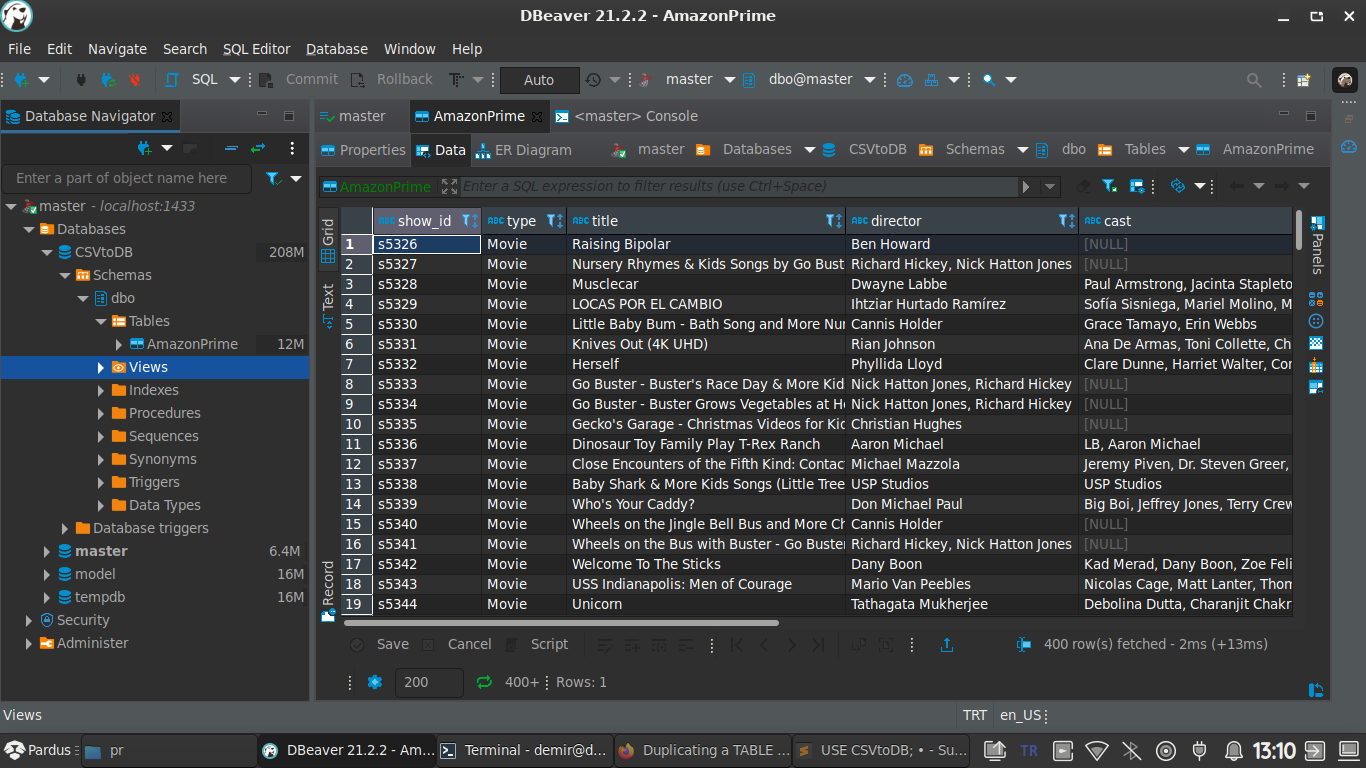Expand the Security node

29,621
